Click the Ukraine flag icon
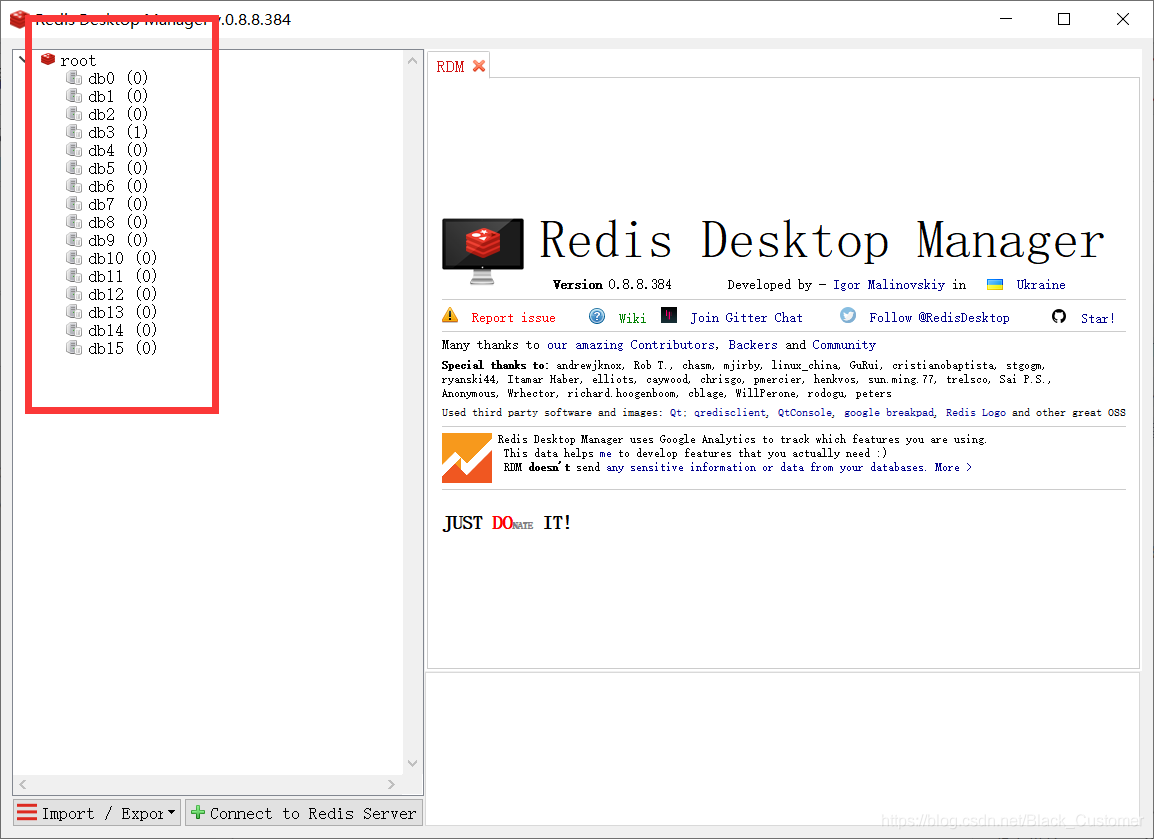Screen dimensions: 1154x839 [x=995, y=285]
